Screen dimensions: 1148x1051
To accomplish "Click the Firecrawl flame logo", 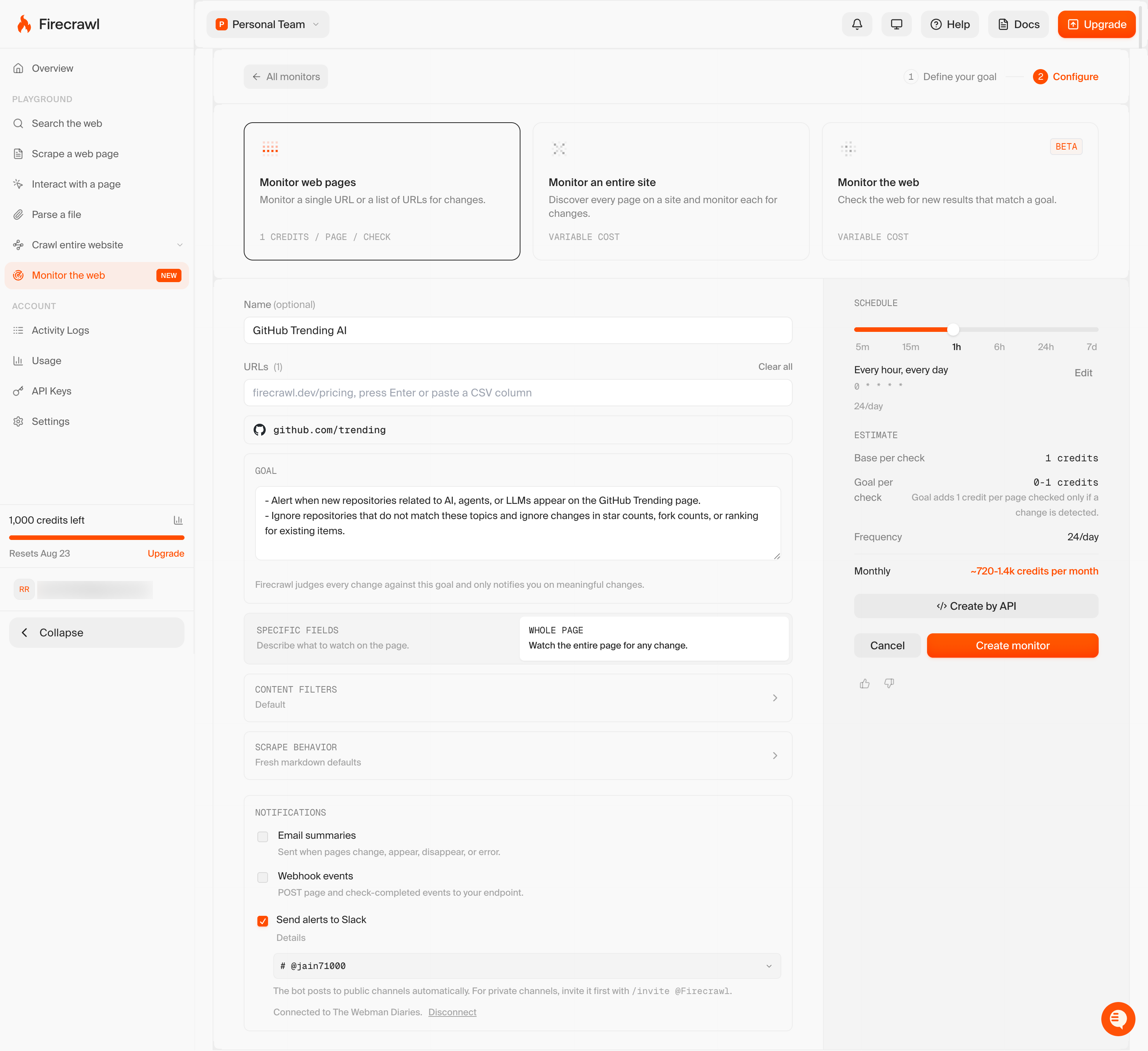I will [24, 24].
